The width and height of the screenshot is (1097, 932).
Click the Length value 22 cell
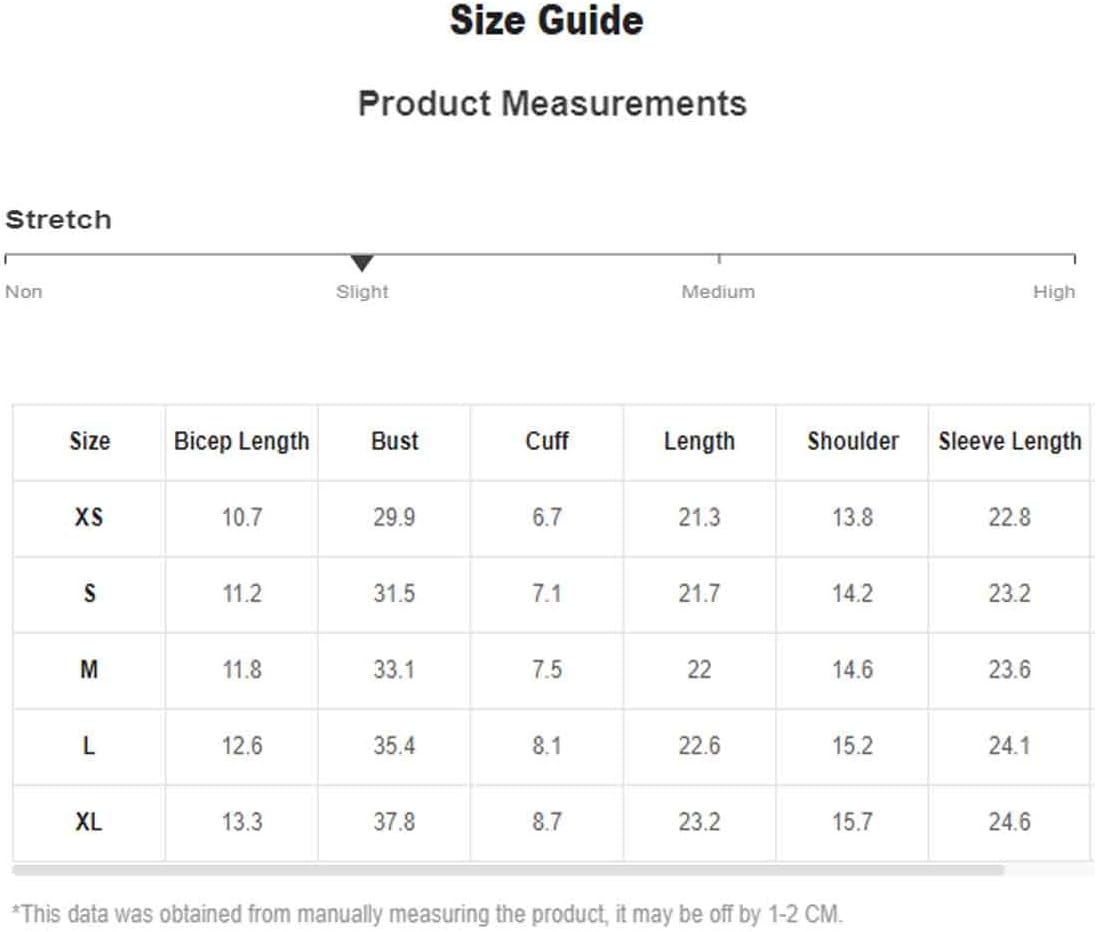(x=700, y=670)
